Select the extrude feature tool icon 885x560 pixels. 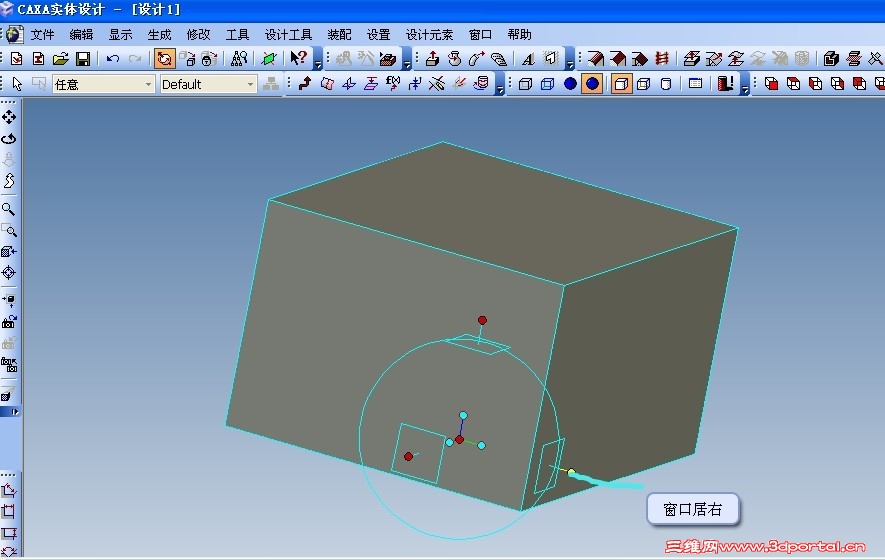coord(432,59)
